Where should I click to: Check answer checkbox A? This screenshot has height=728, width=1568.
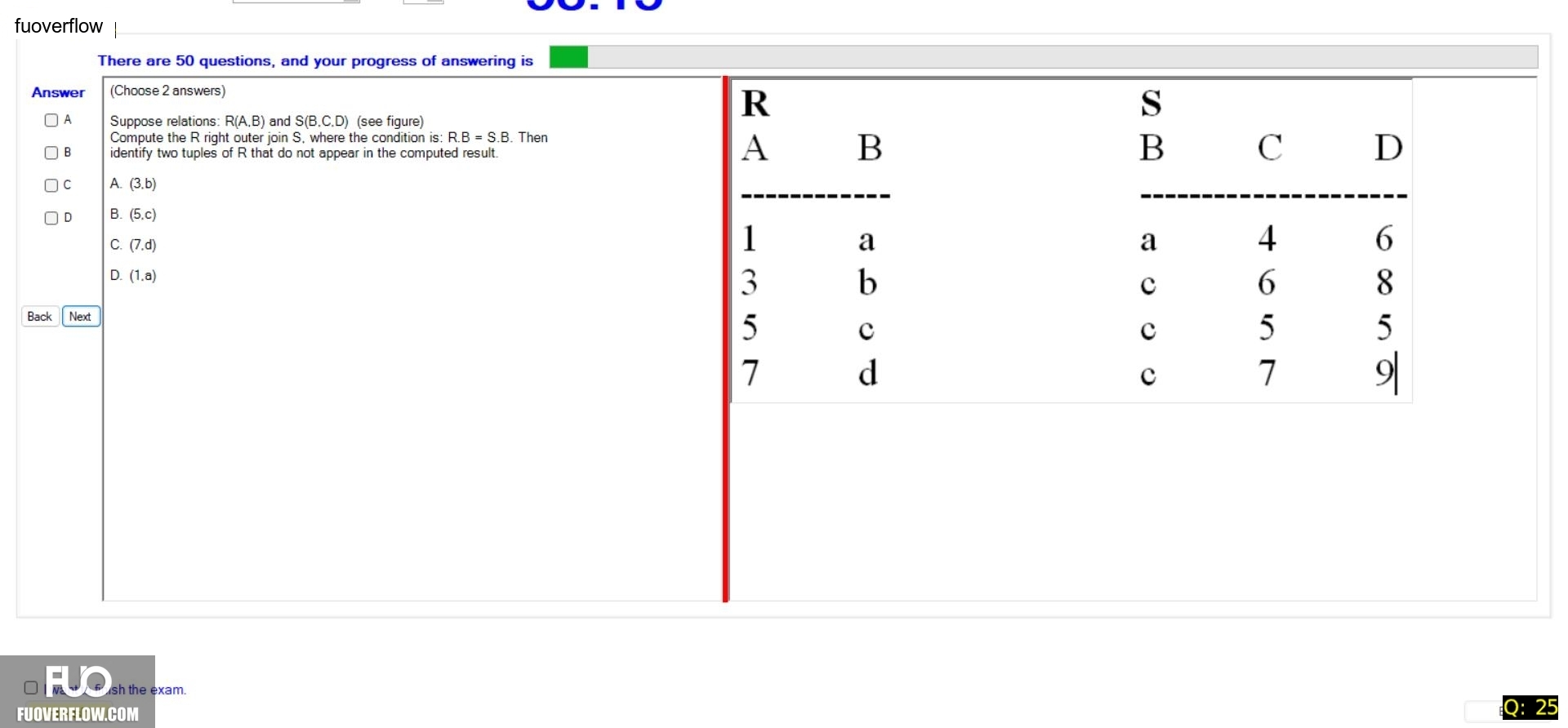click(x=51, y=120)
